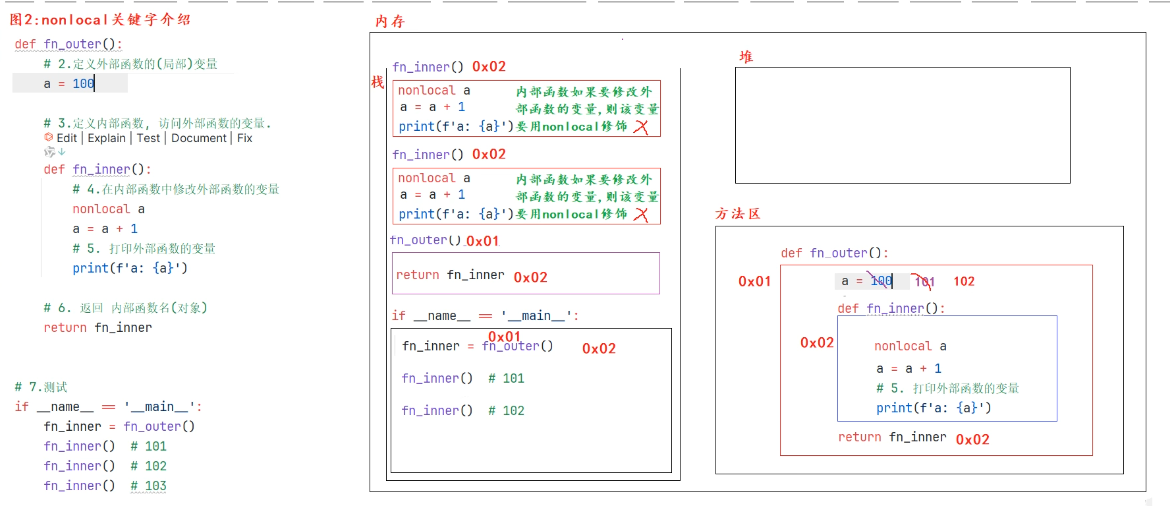Screen dimensions: 1170x506
Task: Click fn_inner() # 102 inside the main stack frame
Action: tap(462, 411)
